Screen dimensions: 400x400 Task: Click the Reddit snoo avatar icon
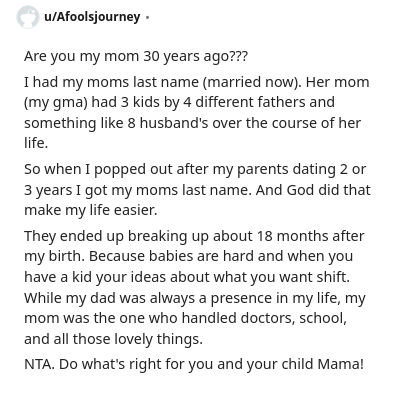27,17
